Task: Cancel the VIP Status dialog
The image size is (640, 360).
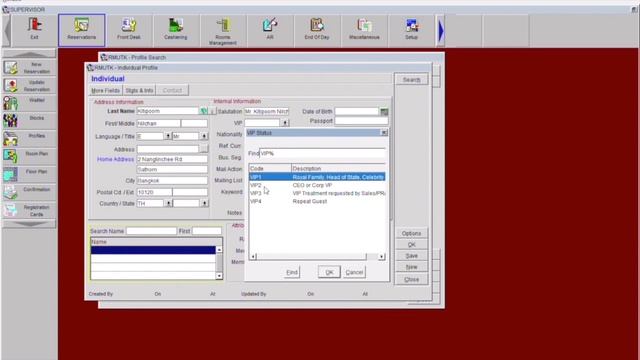Action: coord(354,272)
